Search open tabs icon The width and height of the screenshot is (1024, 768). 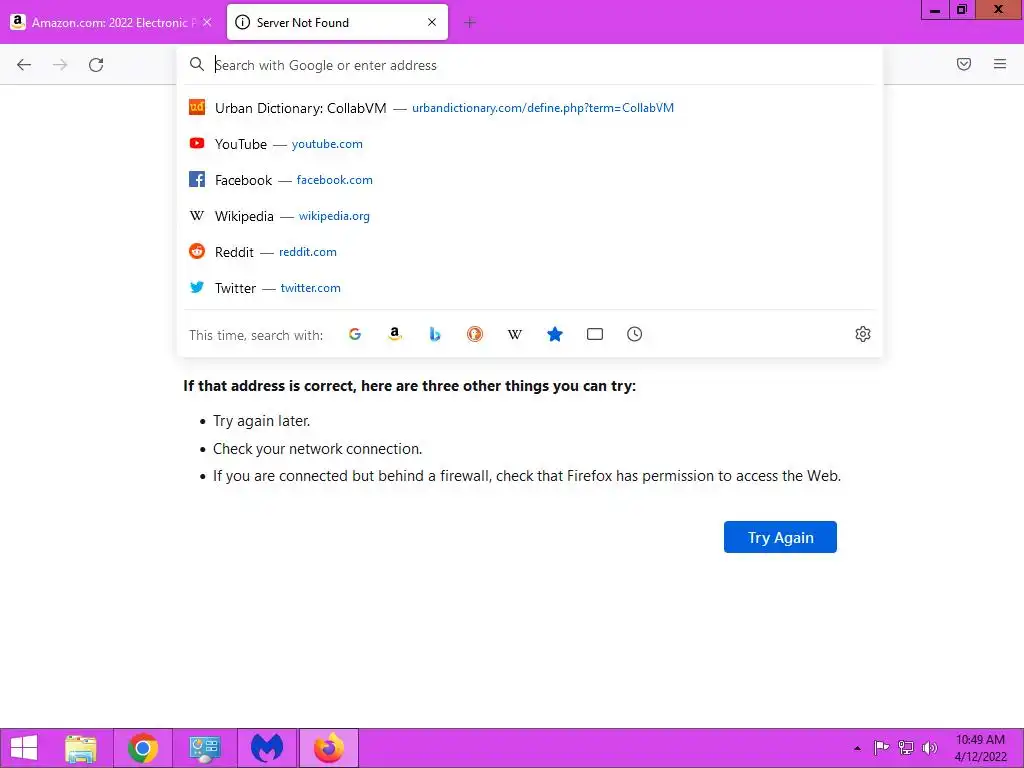coord(595,334)
